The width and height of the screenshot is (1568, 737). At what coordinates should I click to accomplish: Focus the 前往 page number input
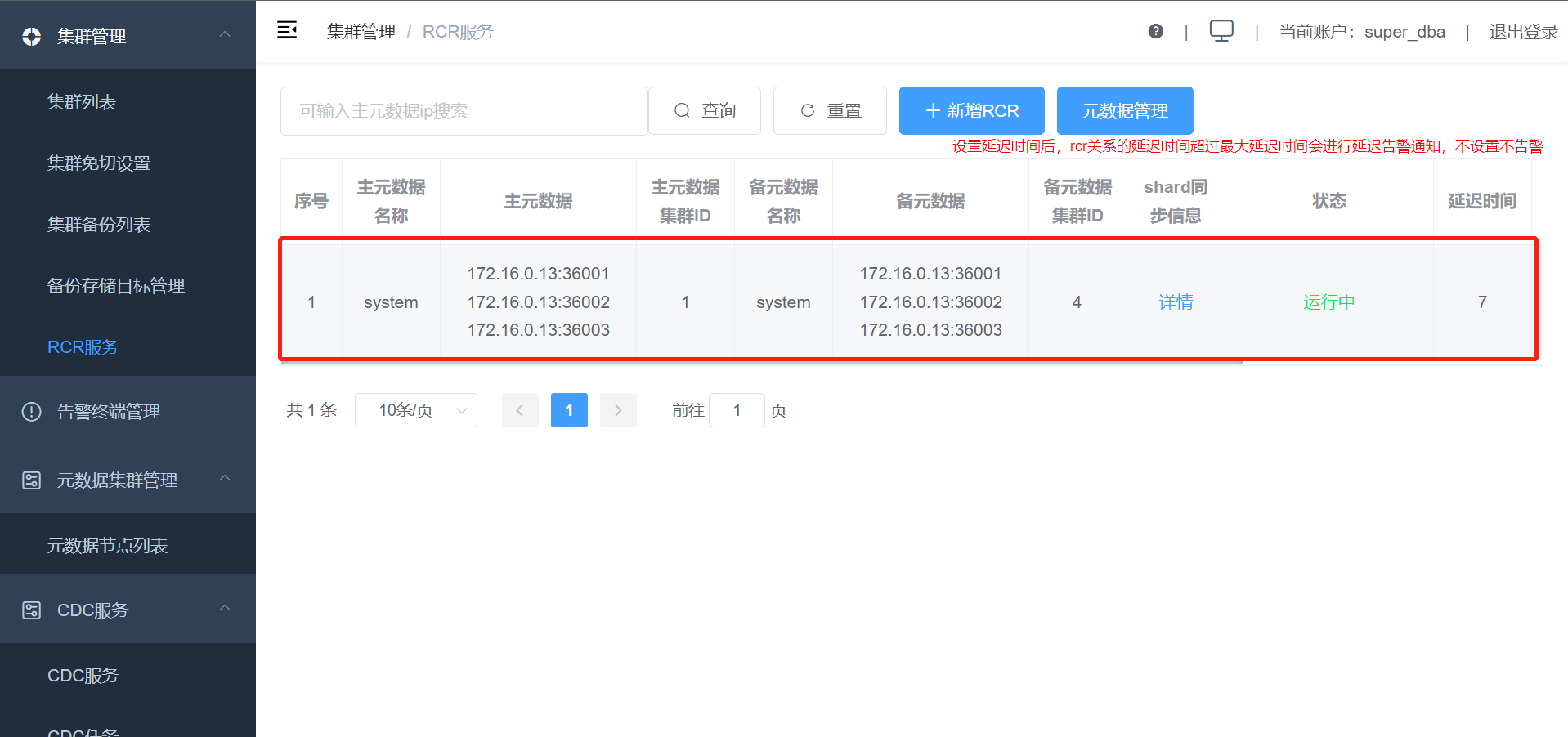coord(737,410)
